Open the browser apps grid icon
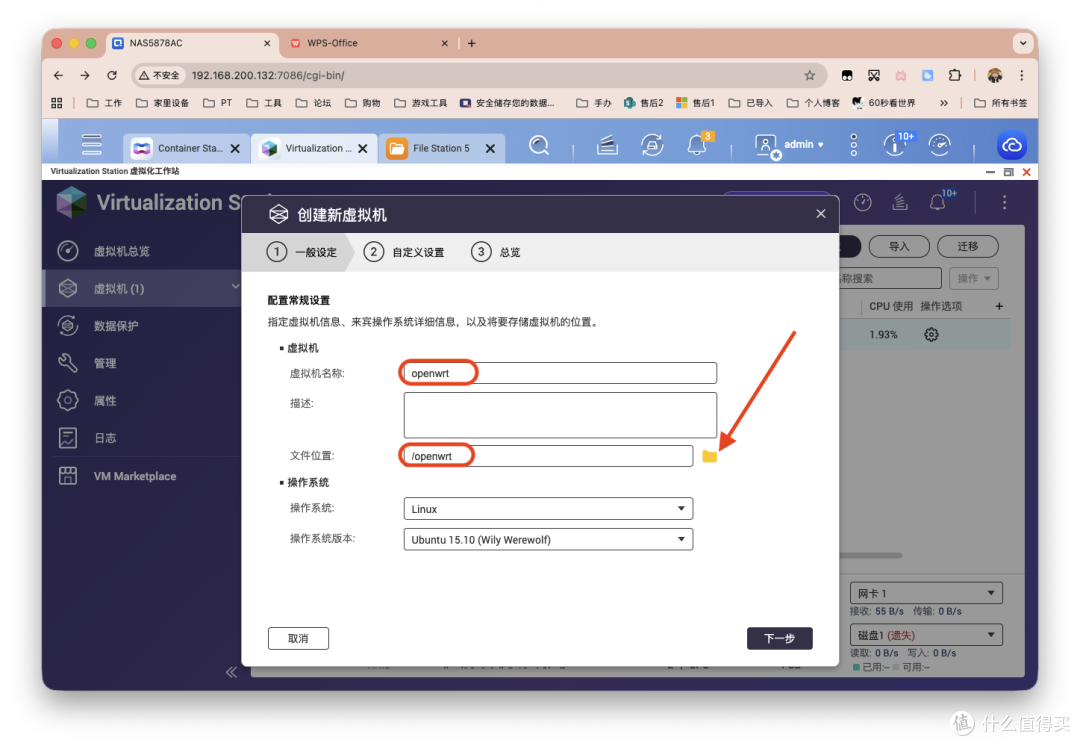This screenshot has height=746, width=1080. tap(56, 103)
